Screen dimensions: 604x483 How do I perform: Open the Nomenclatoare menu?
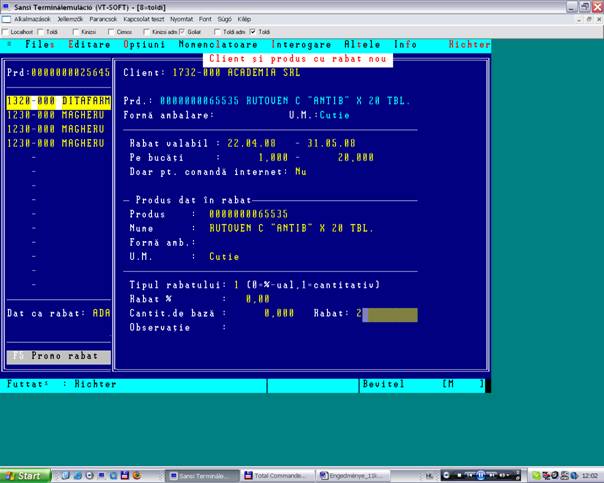tap(218, 45)
